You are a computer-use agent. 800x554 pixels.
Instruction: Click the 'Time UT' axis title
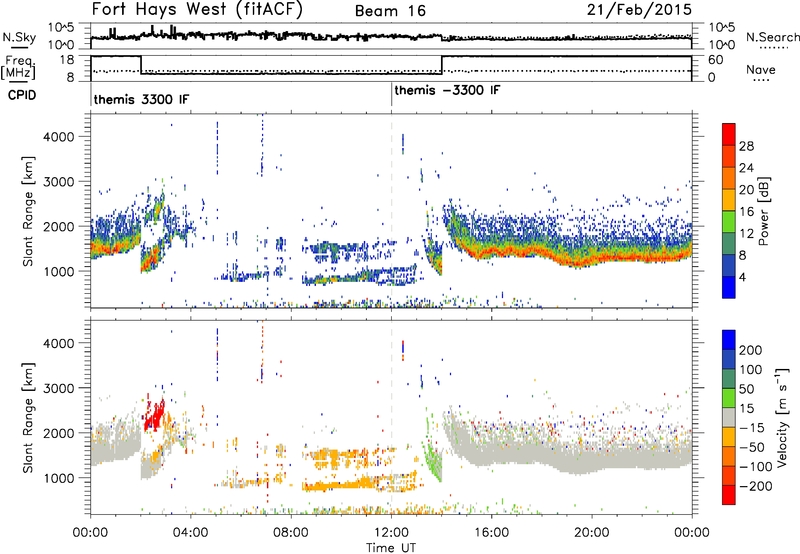[391, 548]
